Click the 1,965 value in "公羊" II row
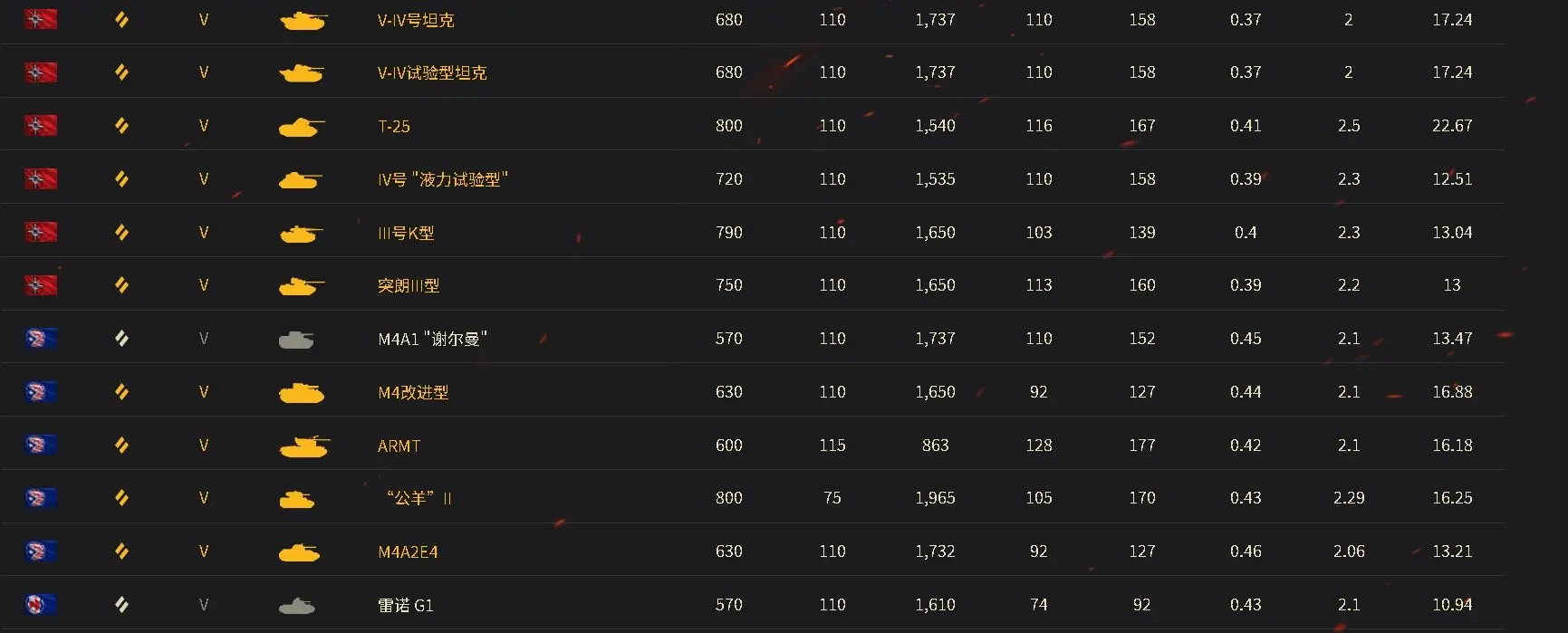This screenshot has width=1568, height=633. click(x=935, y=498)
